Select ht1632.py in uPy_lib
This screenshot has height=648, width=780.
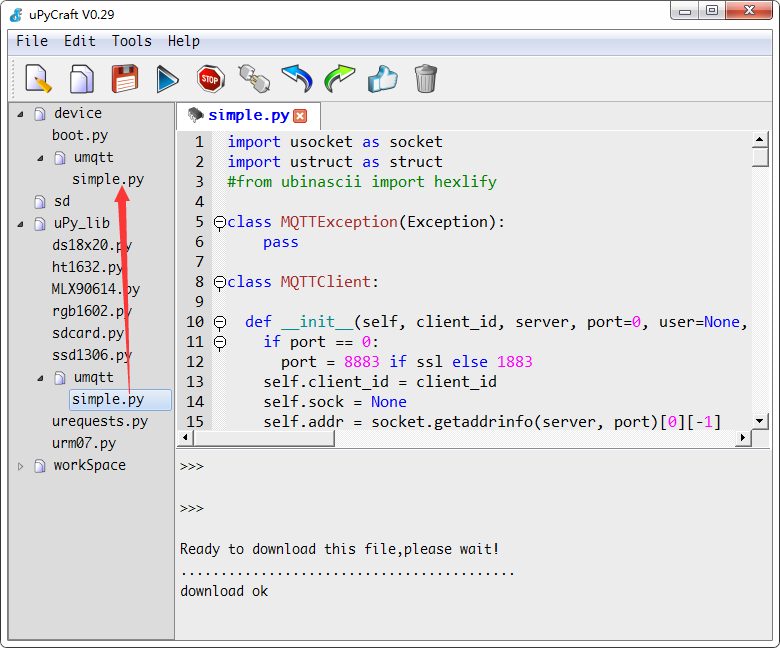[88, 267]
